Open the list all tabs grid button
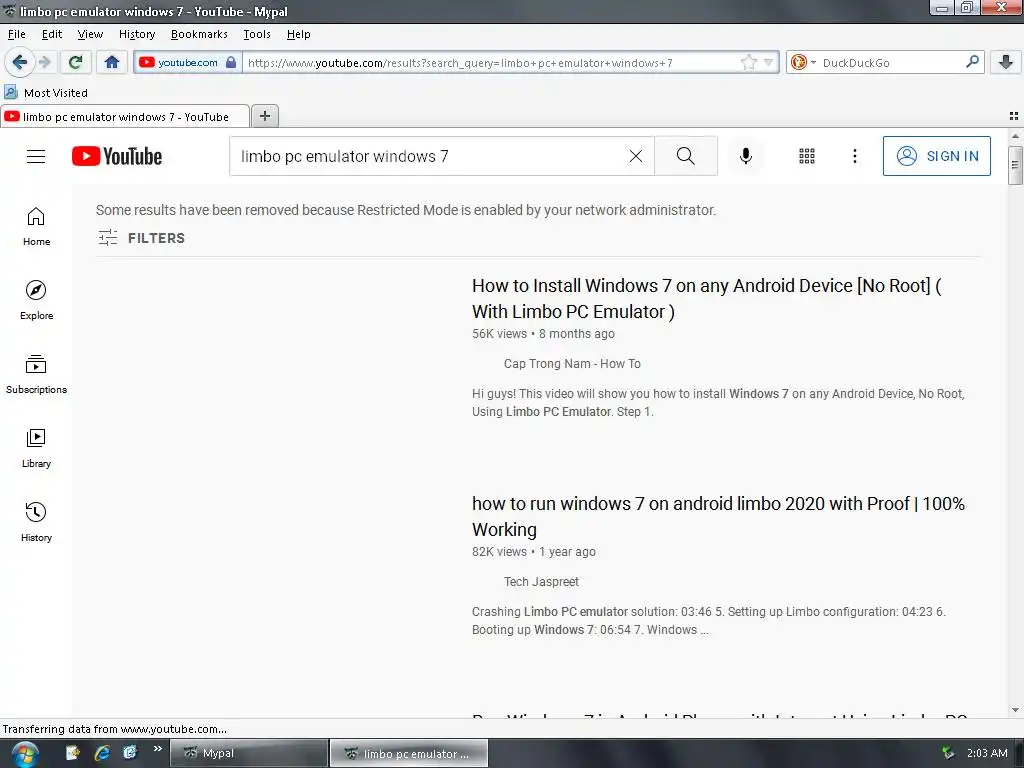 click(x=1014, y=116)
